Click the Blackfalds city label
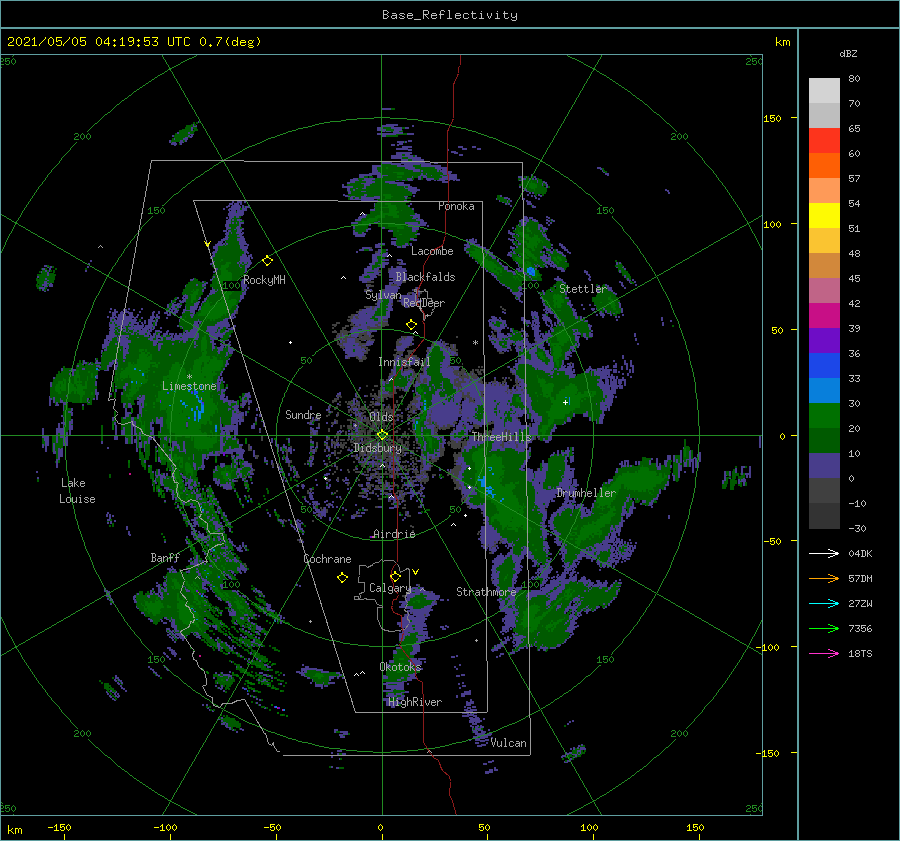Viewport: 900px width, 841px height. point(425,277)
